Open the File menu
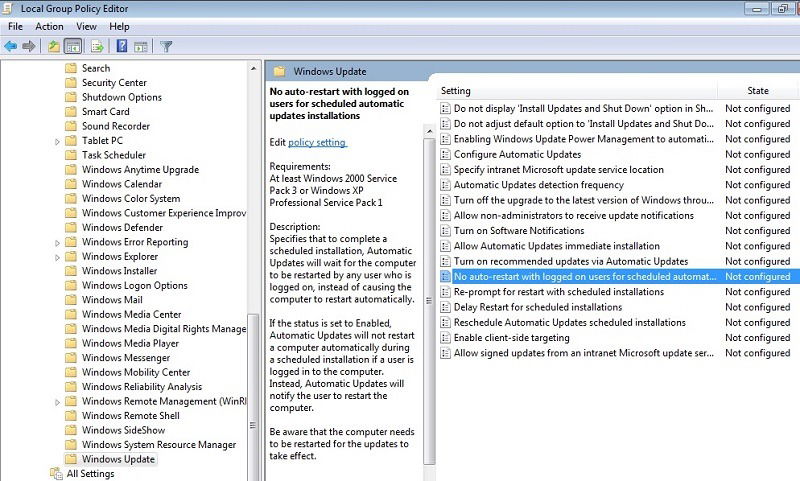Image resolution: width=800 pixels, height=481 pixels. point(15,27)
